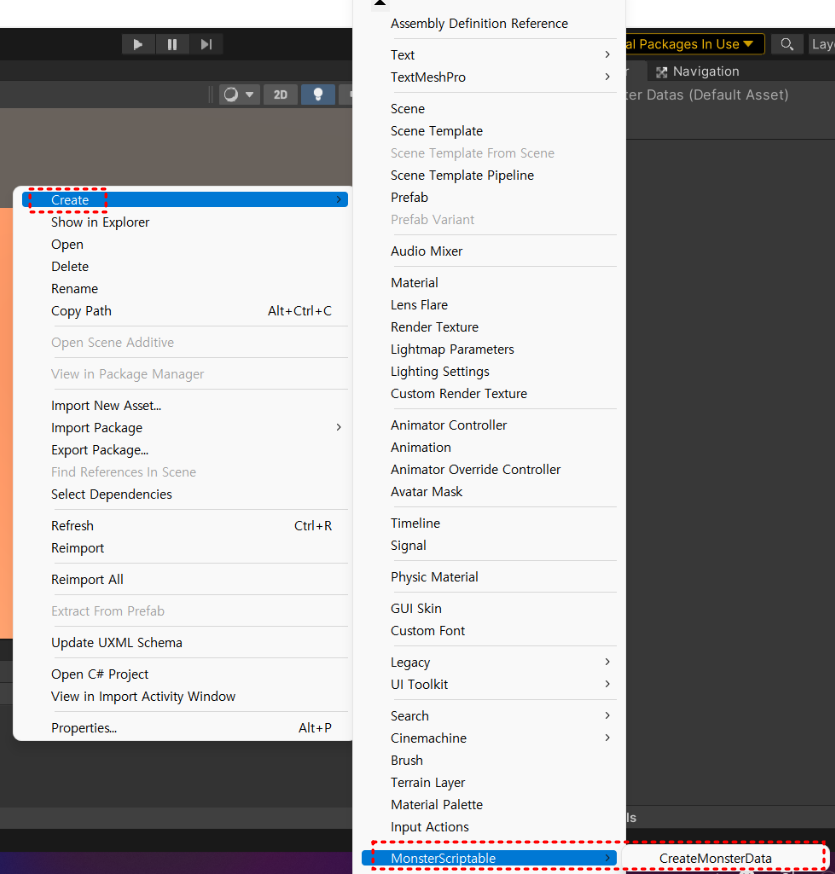
Task: Click the Play button in Unity toolbar
Action: [x=138, y=44]
